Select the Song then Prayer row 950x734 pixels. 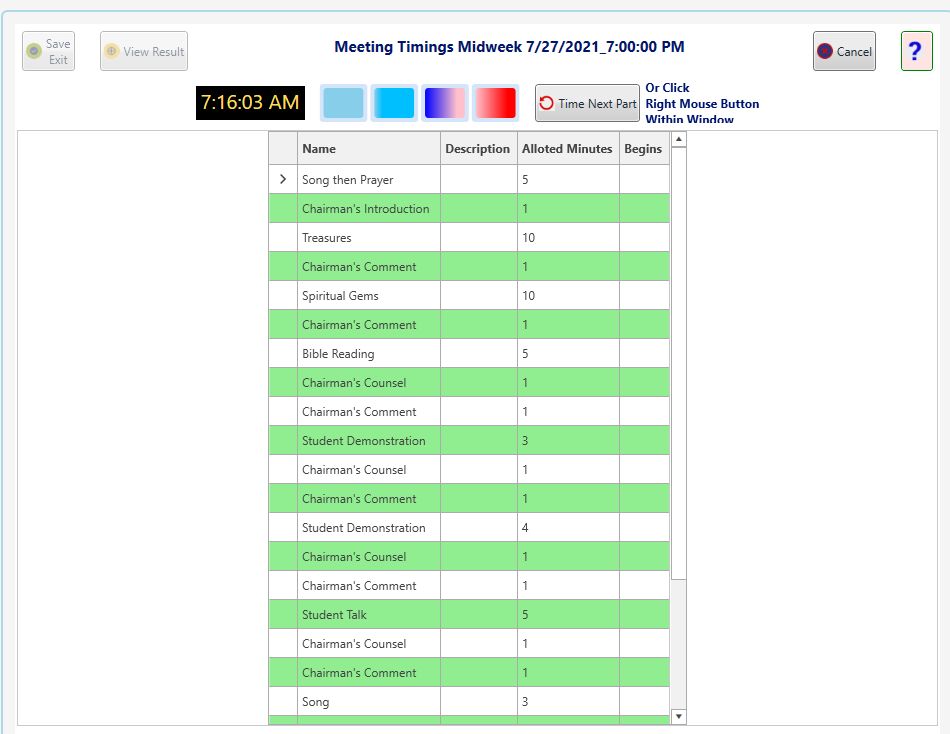pyautogui.click(x=469, y=179)
